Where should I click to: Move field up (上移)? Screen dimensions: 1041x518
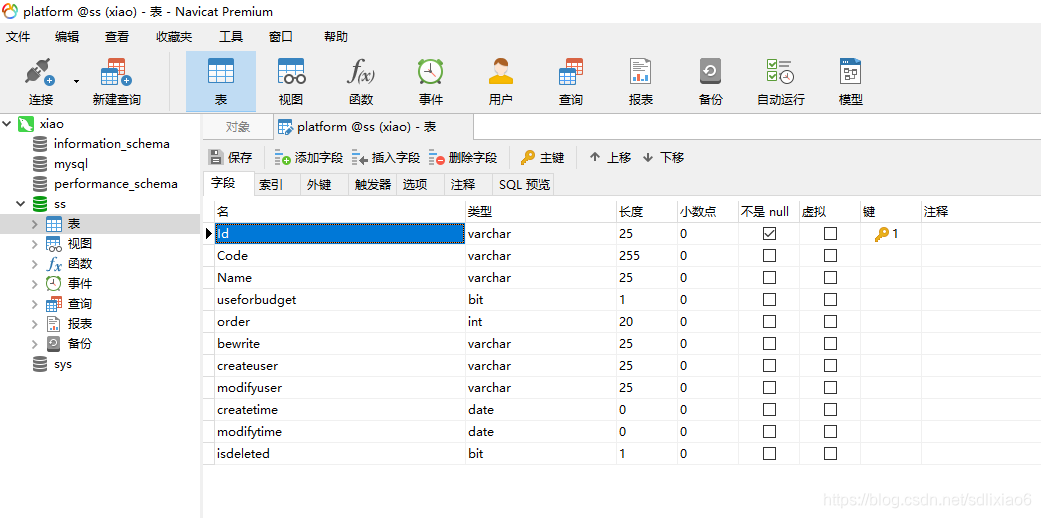click(610, 157)
